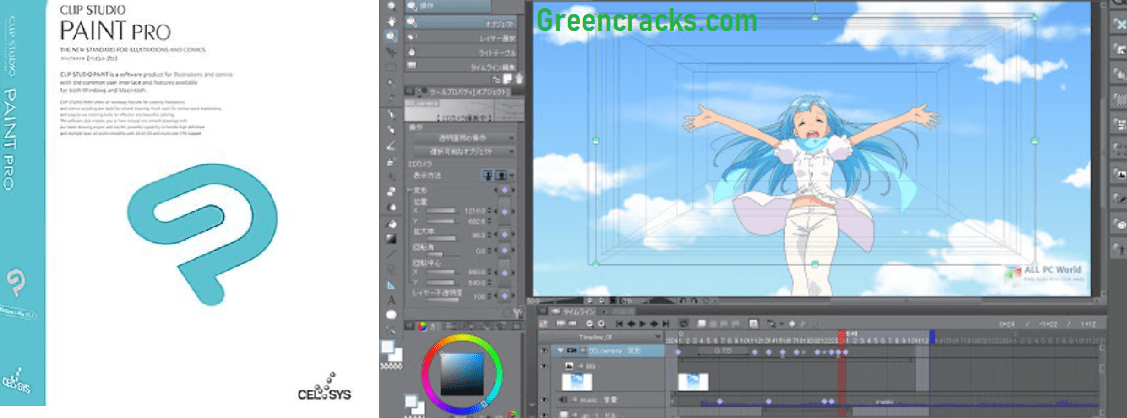
Task: Jump to the first frame
Action: [x=620, y=324]
